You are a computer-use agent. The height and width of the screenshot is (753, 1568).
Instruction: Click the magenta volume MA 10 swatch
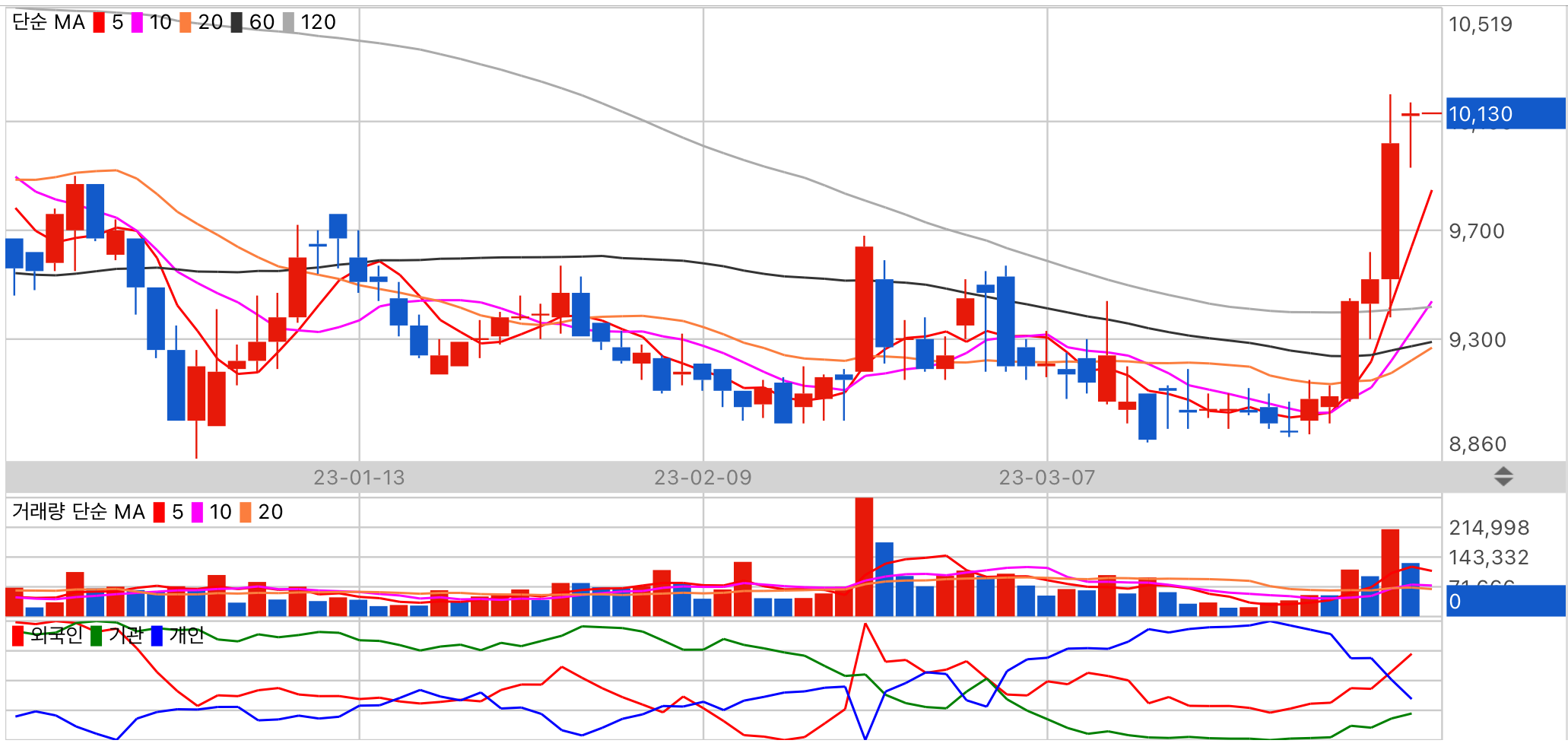pyautogui.click(x=197, y=513)
